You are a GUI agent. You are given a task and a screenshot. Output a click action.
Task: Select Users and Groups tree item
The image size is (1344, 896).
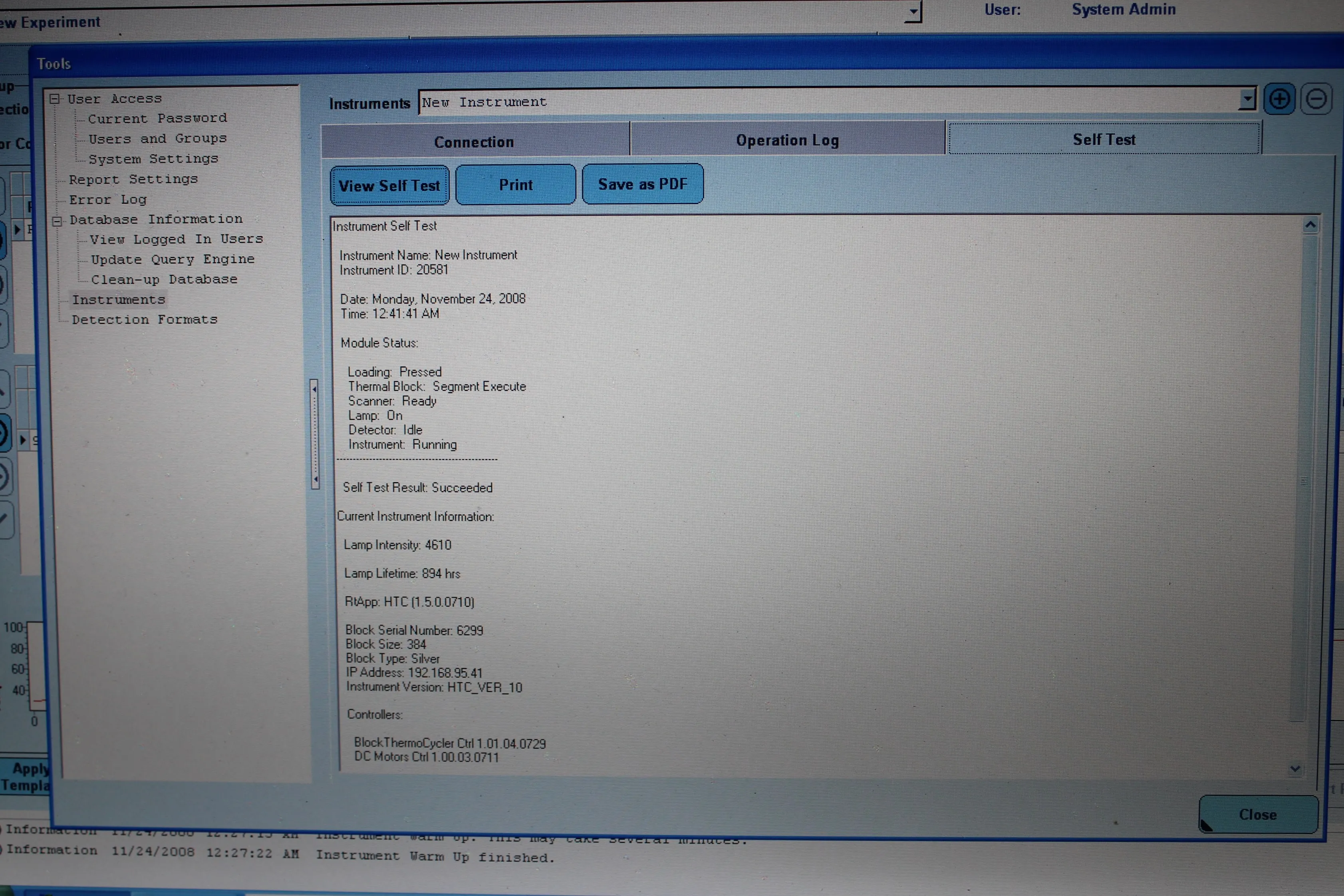(157, 138)
